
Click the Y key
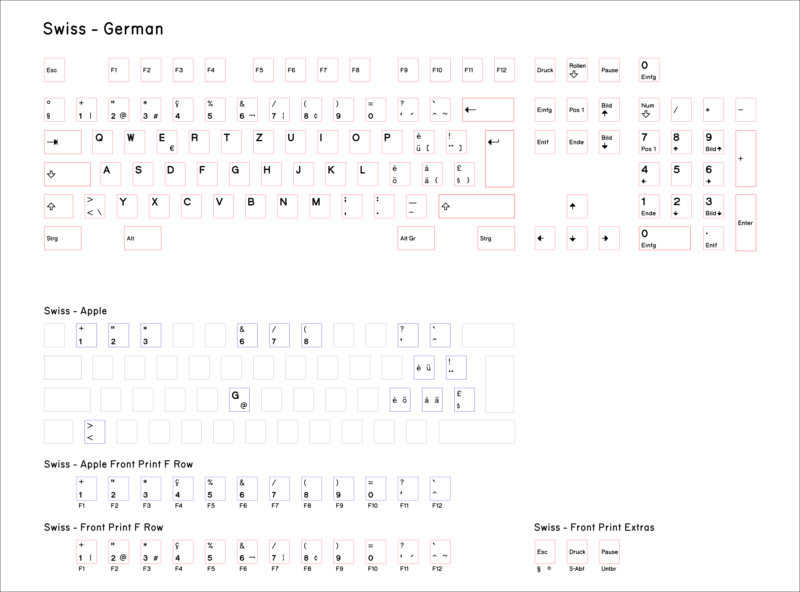click(x=127, y=206)
